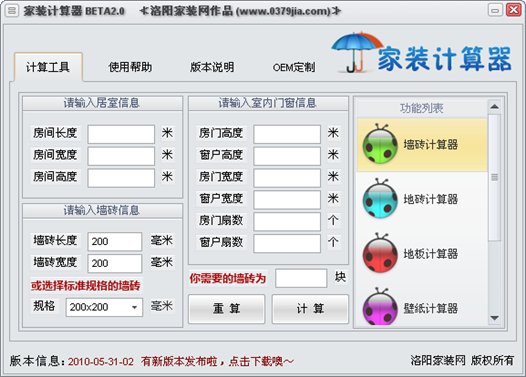The image size is (526, 377).
Task: Click the umbrella 家装计算器 logo
Action: point(421,53)
